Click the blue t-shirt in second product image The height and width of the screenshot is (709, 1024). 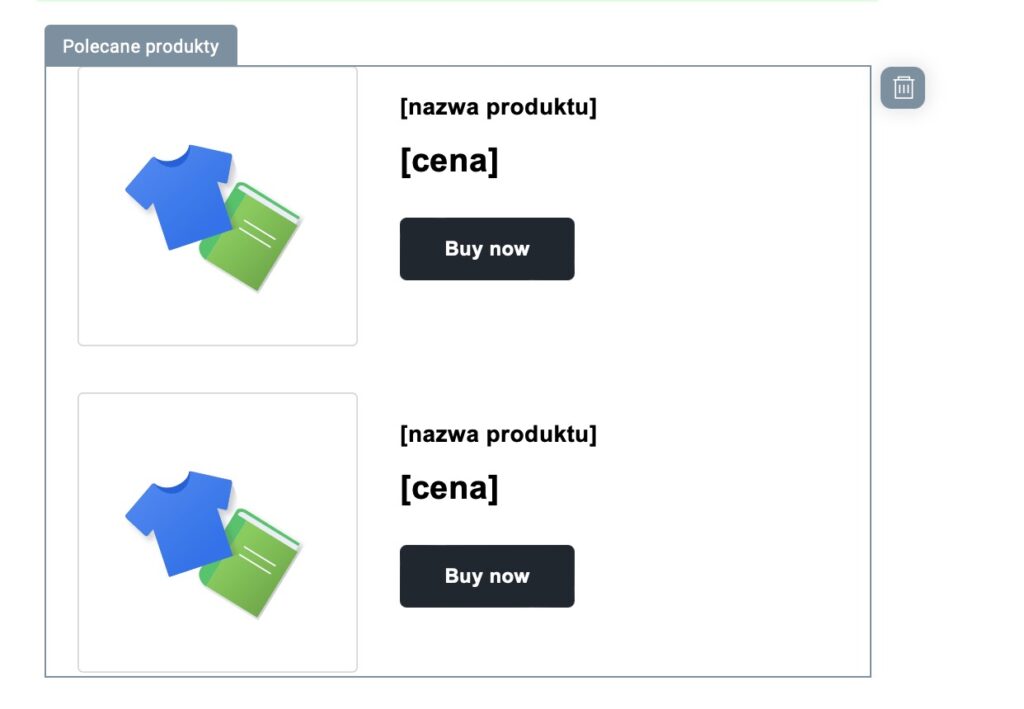point(180,522)
